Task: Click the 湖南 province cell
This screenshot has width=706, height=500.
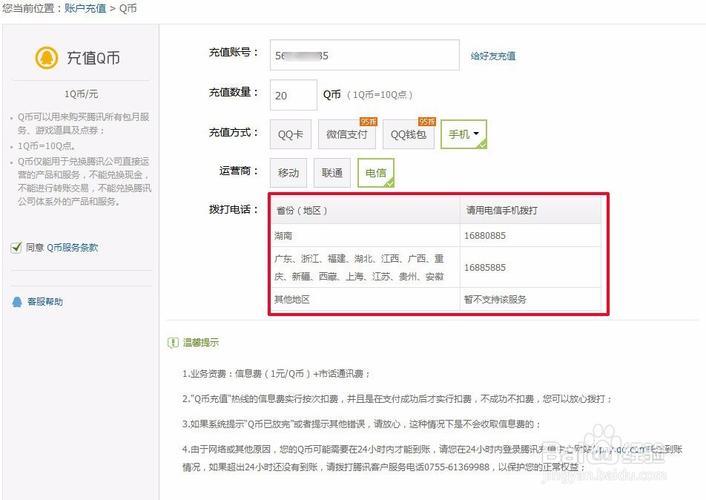Action: pos(365,236)
